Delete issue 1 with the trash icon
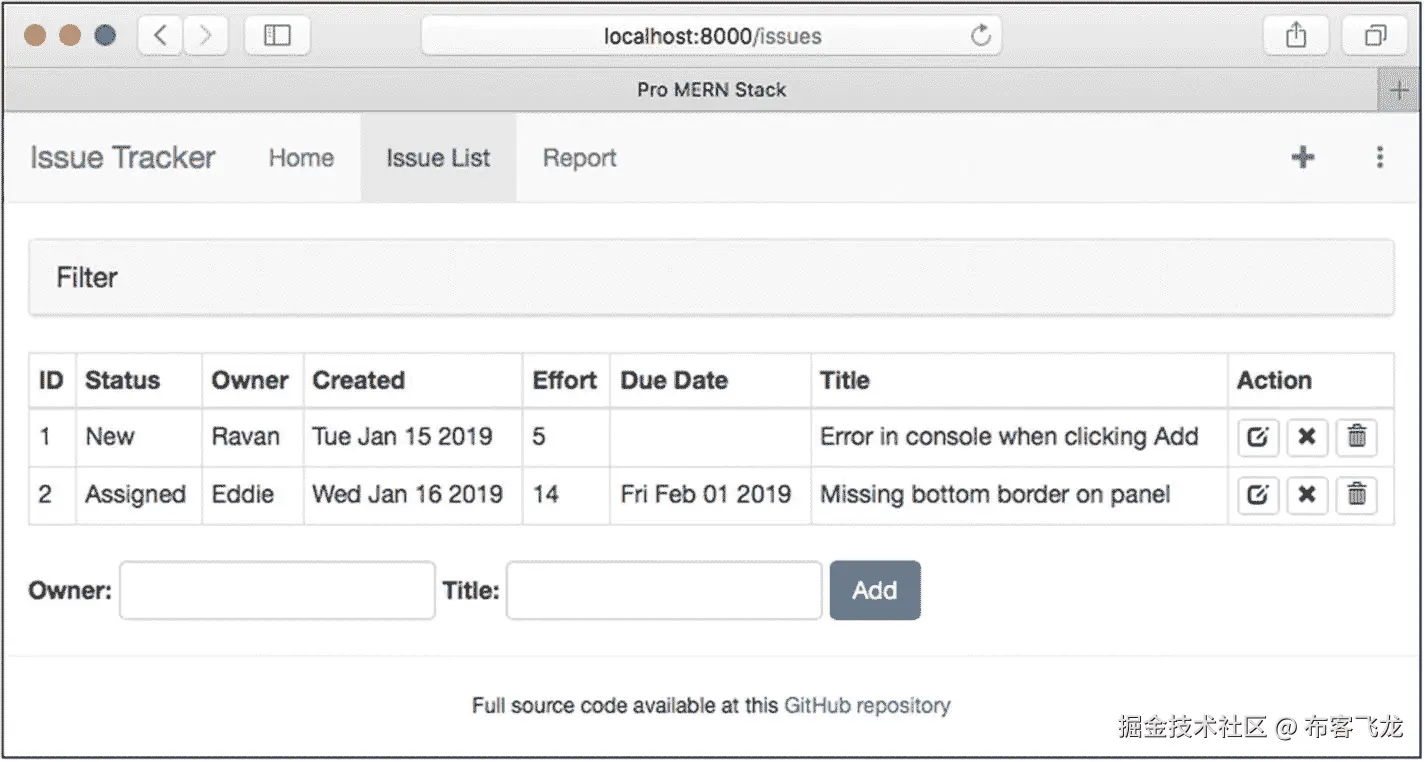The height and width of the screenshot is (762, 1425). [1356, 437]
